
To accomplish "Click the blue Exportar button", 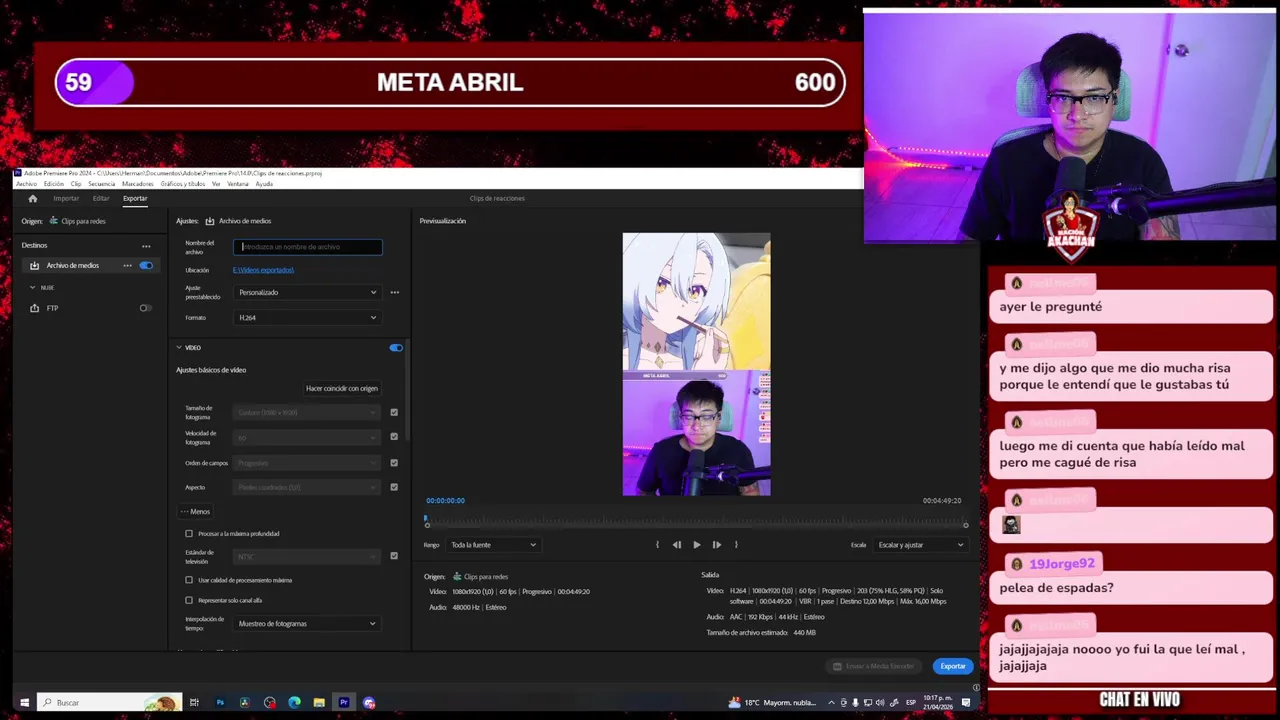I will [x=953, y=666].
